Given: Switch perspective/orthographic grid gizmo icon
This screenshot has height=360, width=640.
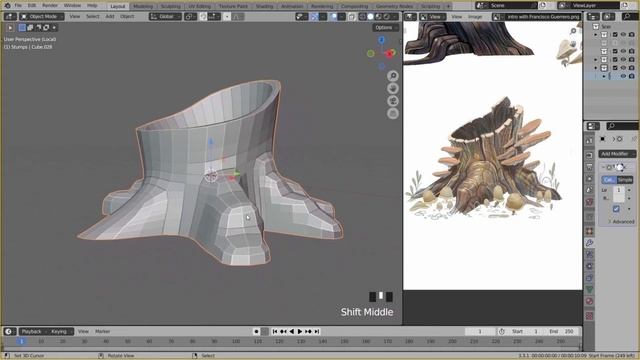Looking at the screenshot, I should tap(393, 114).
